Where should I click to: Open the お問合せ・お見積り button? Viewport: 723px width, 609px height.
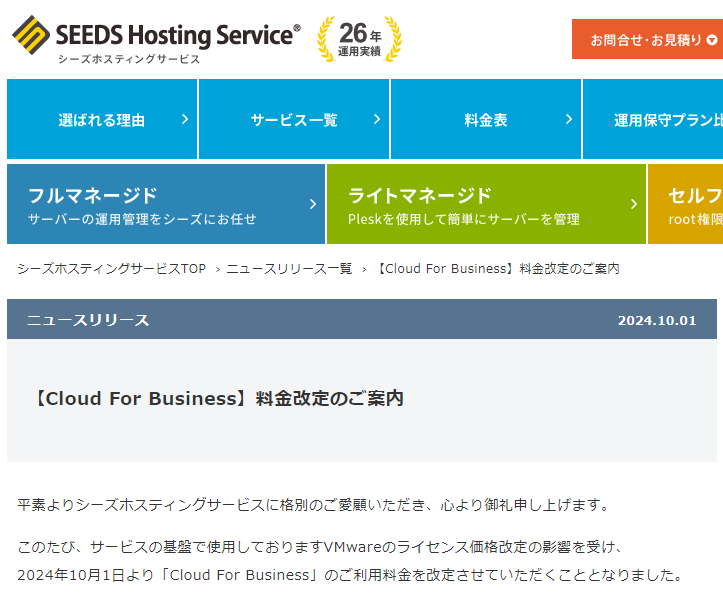[647, 39]
